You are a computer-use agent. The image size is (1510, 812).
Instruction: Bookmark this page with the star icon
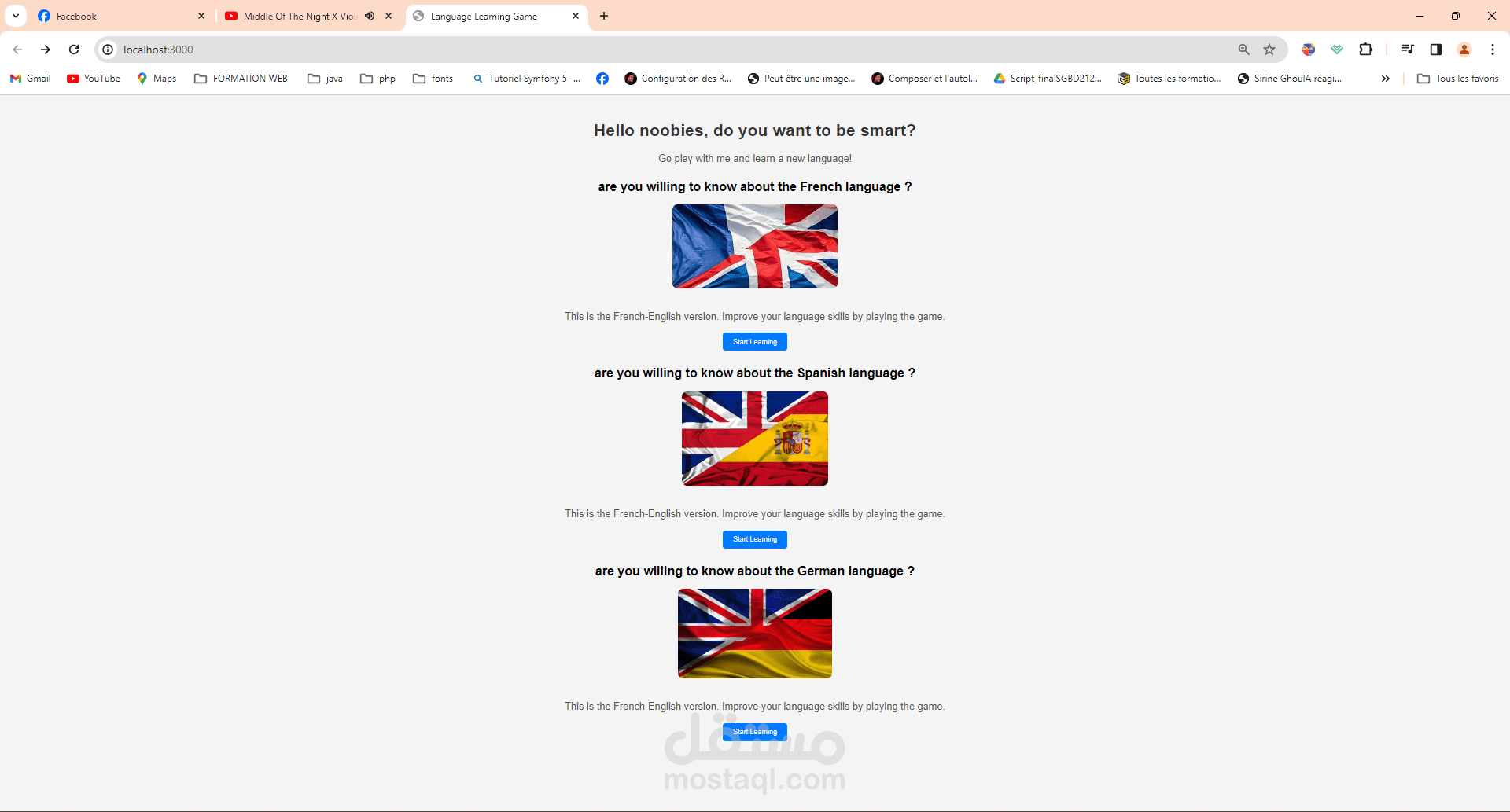click(x=1269, y=50)
